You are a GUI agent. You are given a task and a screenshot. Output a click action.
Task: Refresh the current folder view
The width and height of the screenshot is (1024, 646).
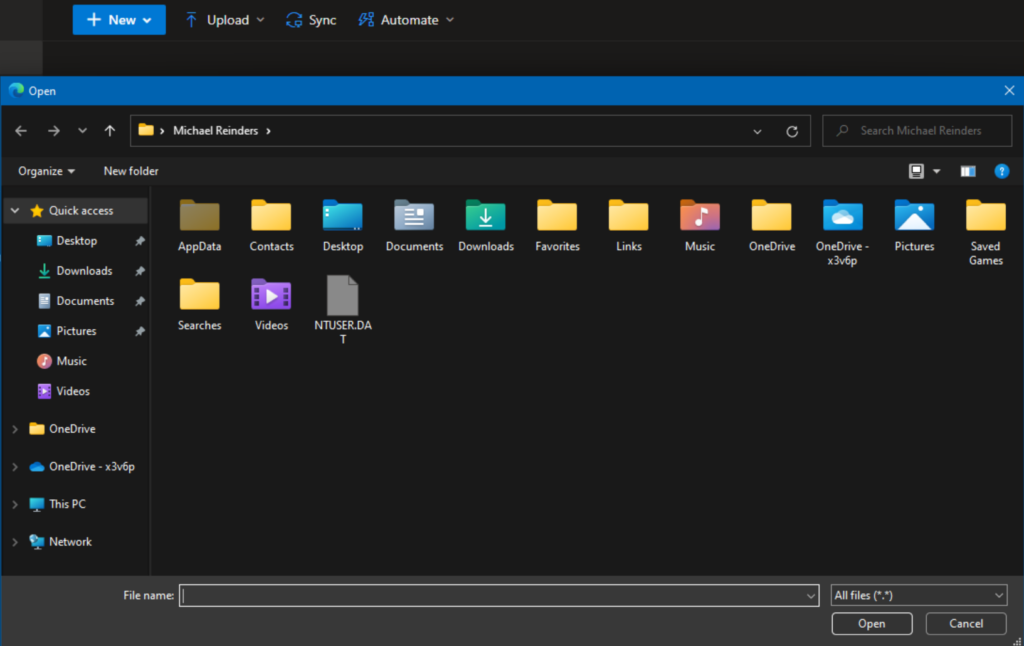(792, 131)
